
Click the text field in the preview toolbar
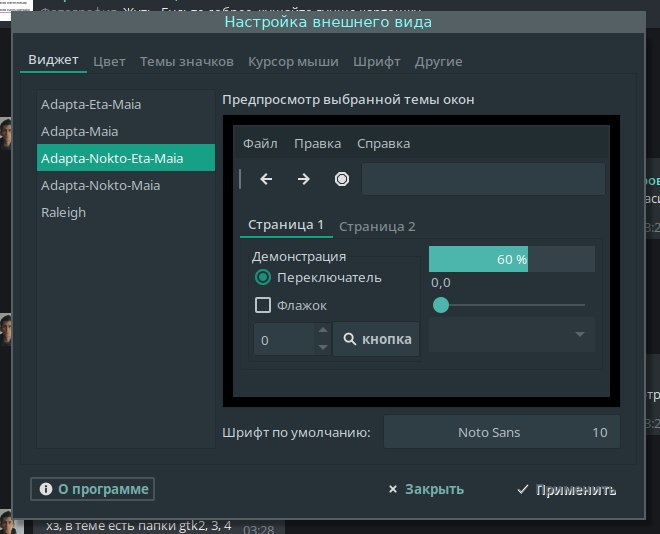click(483, 179)
